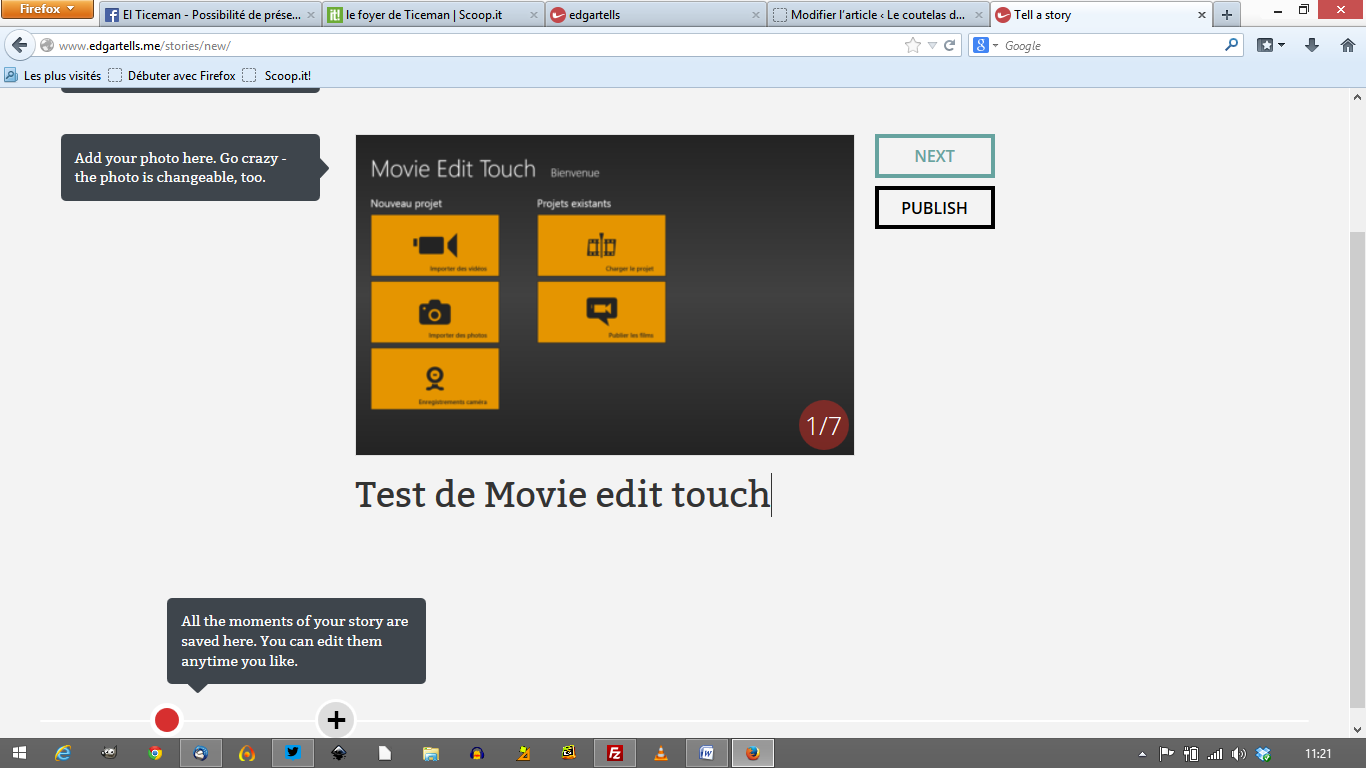Click the Dropbox tray icon

[x=1264, y=753]
